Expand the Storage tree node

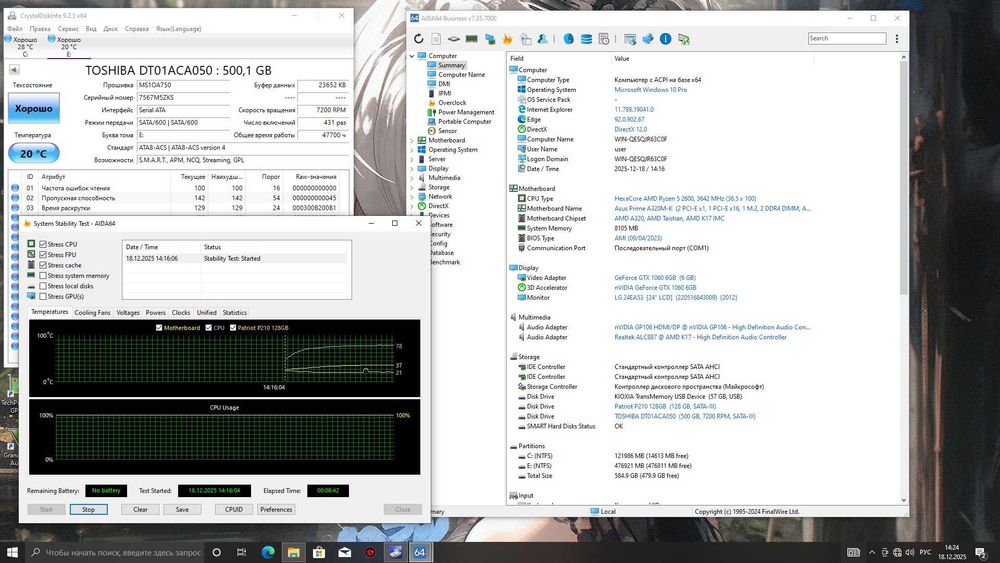pos(412,187)
